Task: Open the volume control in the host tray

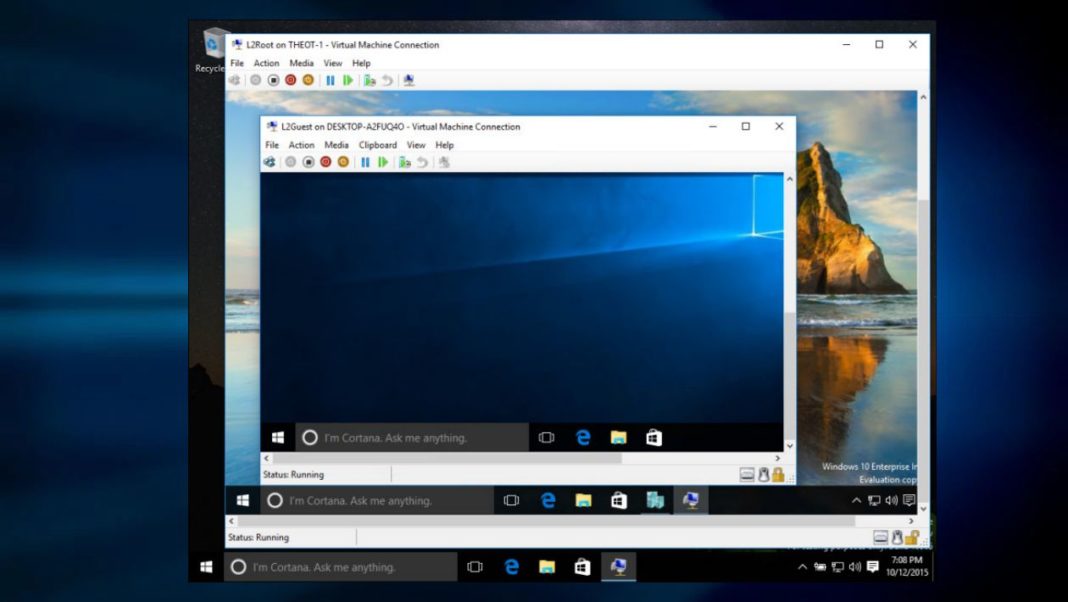Action: [x=853, y=567]
